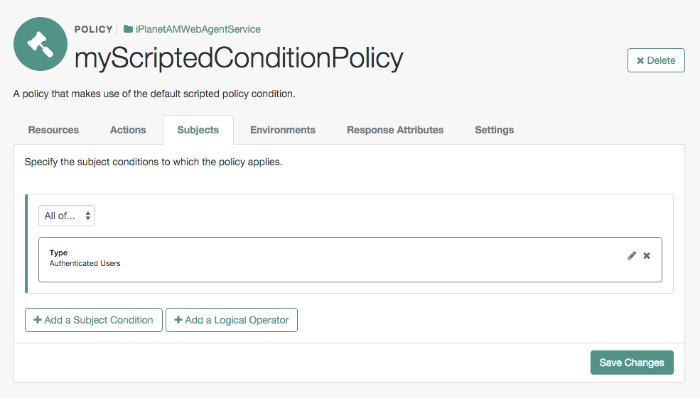Click the folder icon beside iPlanetAMWebAgentService
700x398 pixels.
coord(128,29)
